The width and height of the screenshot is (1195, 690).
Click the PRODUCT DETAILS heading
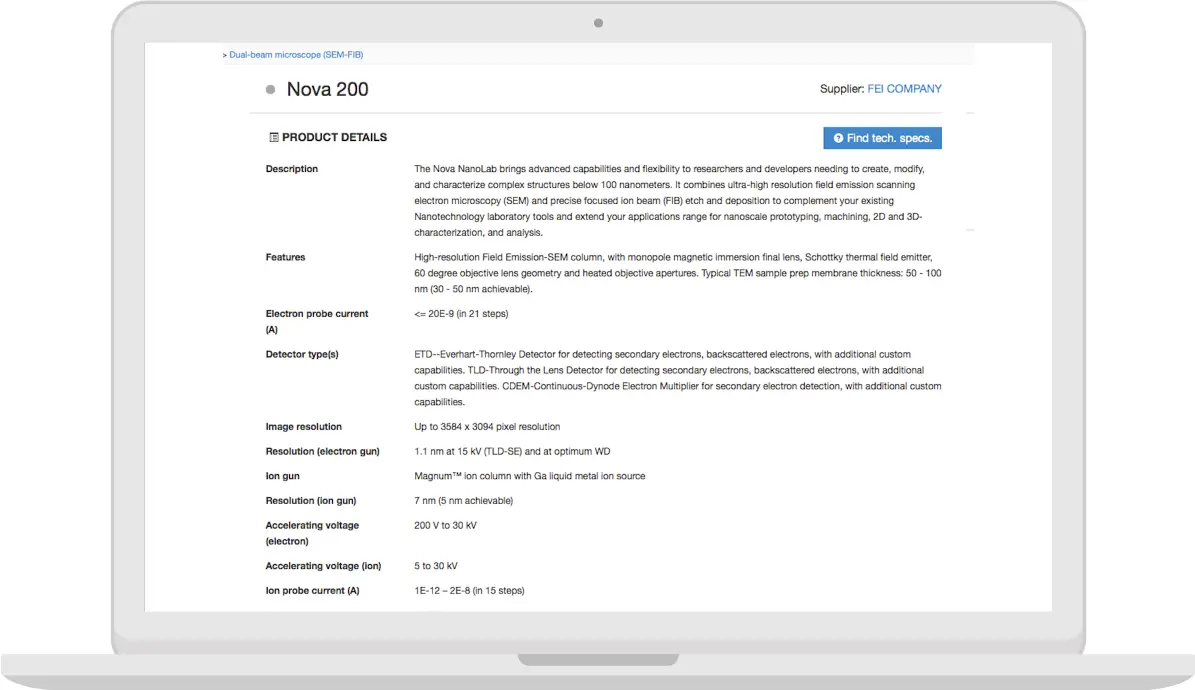tap(335, 137)
